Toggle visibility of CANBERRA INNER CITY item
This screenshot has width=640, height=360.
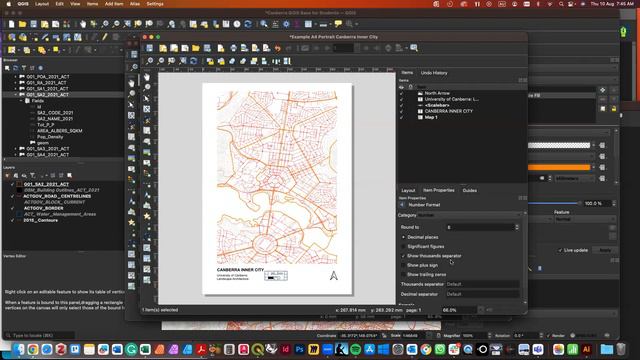[402, 111]
